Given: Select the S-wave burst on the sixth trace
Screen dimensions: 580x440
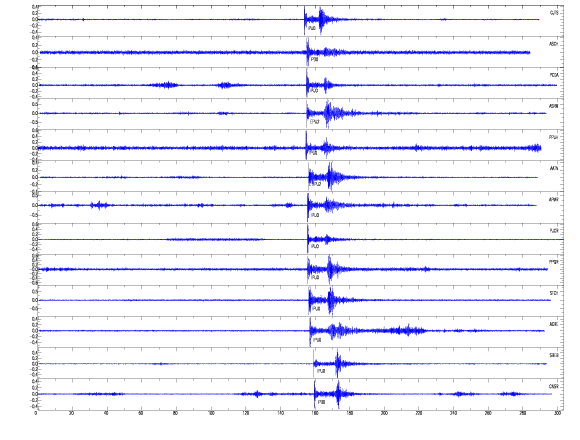Looking at the screenshot, I should 330,177.
